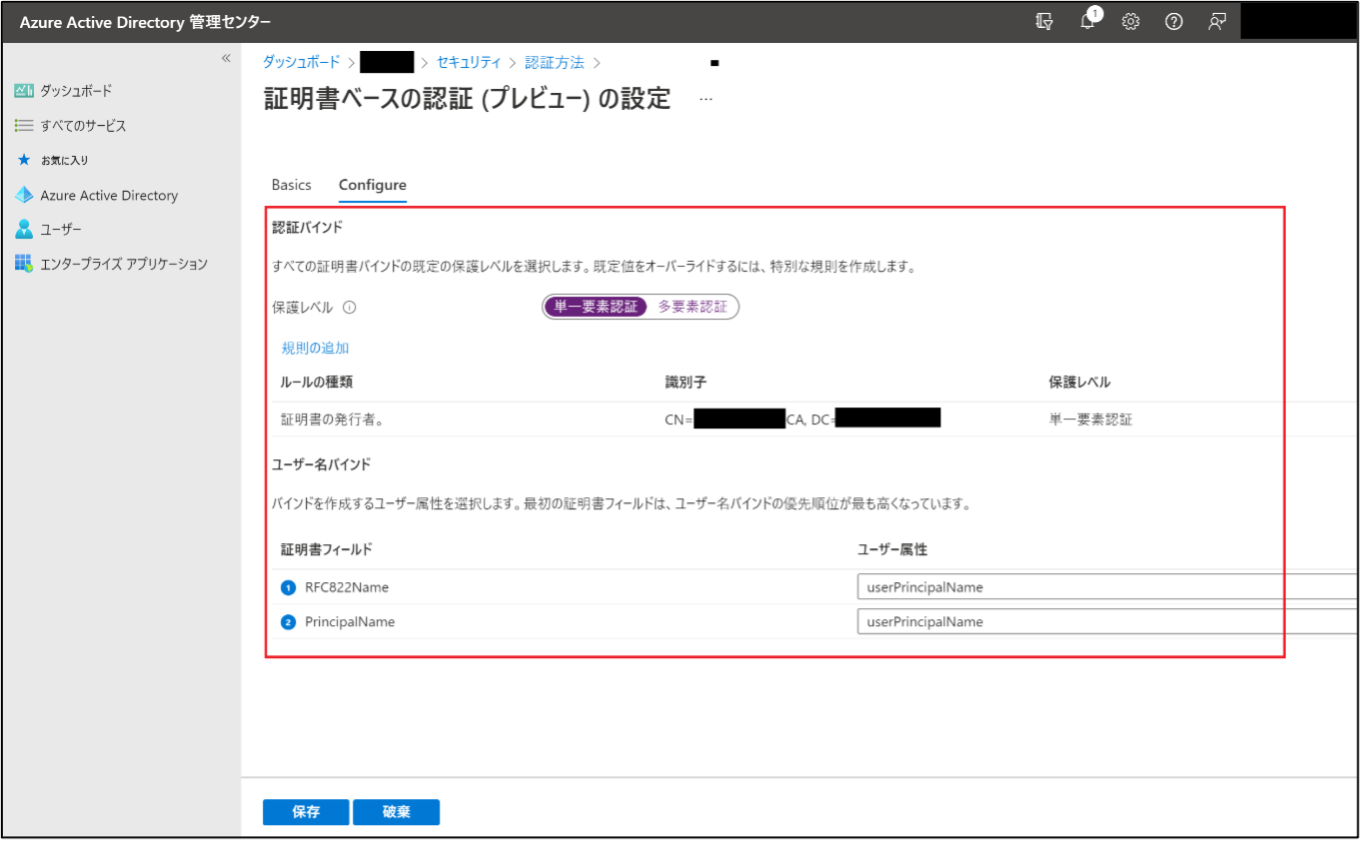The width and height of the screenshot is (1362, 843).
Task: Click the 破棄 button
Action: click(396, 812)
